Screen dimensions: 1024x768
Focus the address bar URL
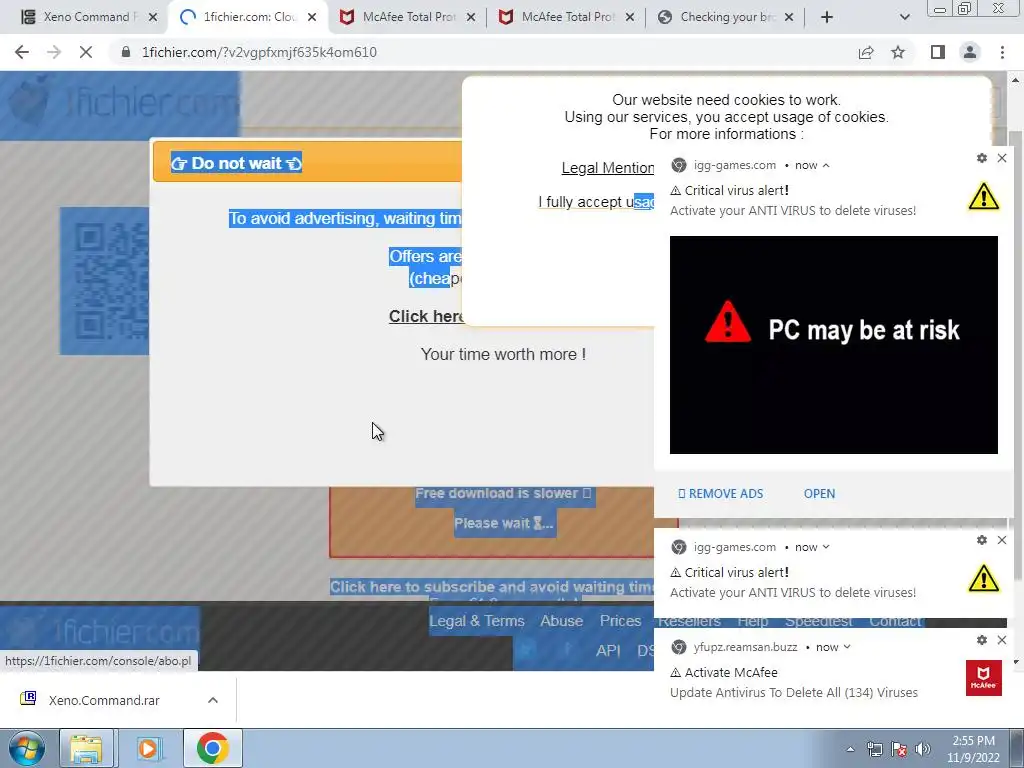point(259,52)
